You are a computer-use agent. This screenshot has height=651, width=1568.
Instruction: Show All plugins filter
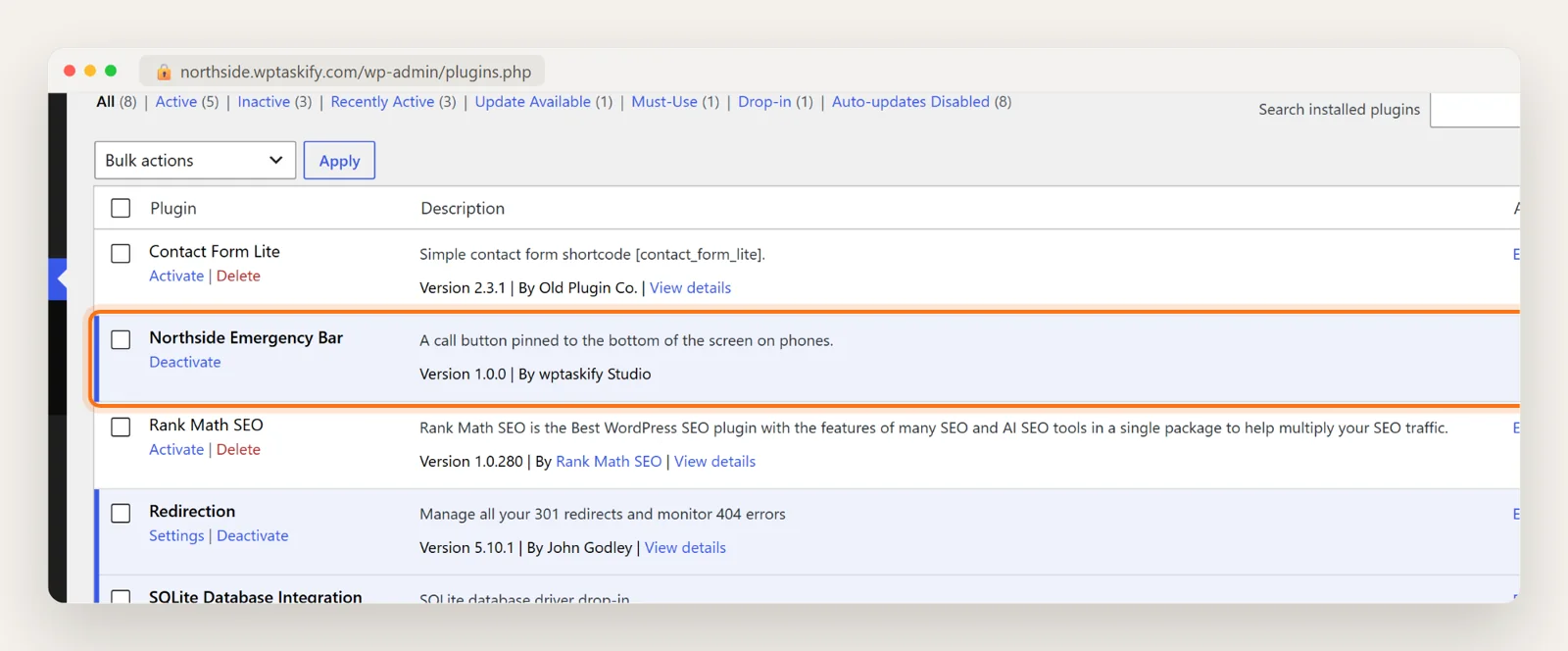106,101
